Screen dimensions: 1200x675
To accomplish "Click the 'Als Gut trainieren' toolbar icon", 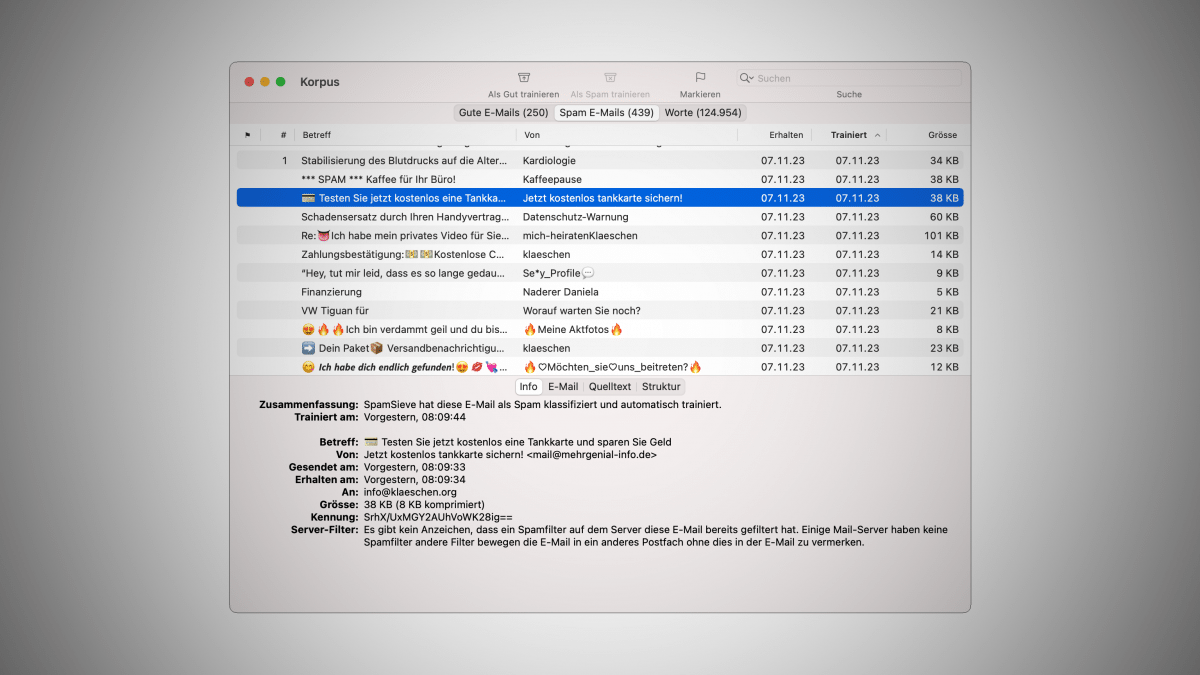I will [523, 78].
